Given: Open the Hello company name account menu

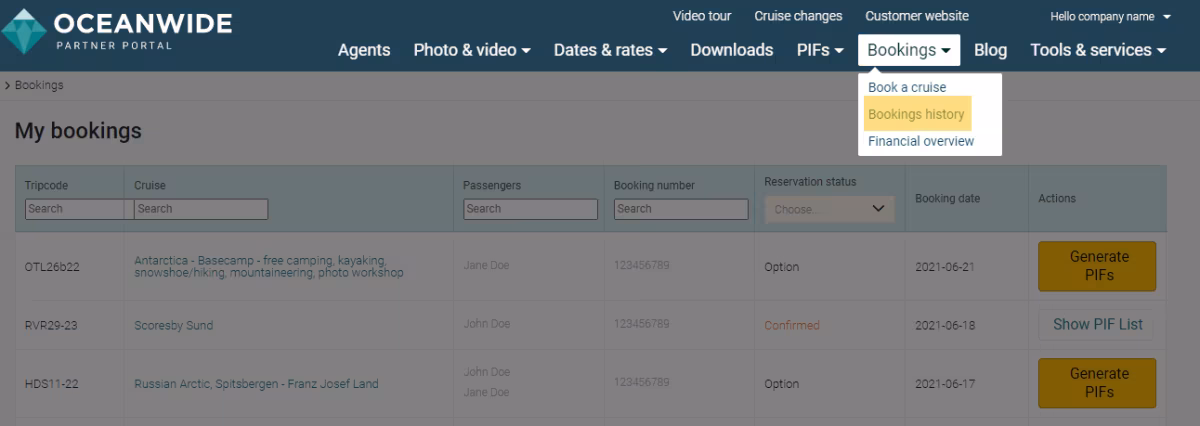Looking at the screenshot, I should (x=1110, y=16).
